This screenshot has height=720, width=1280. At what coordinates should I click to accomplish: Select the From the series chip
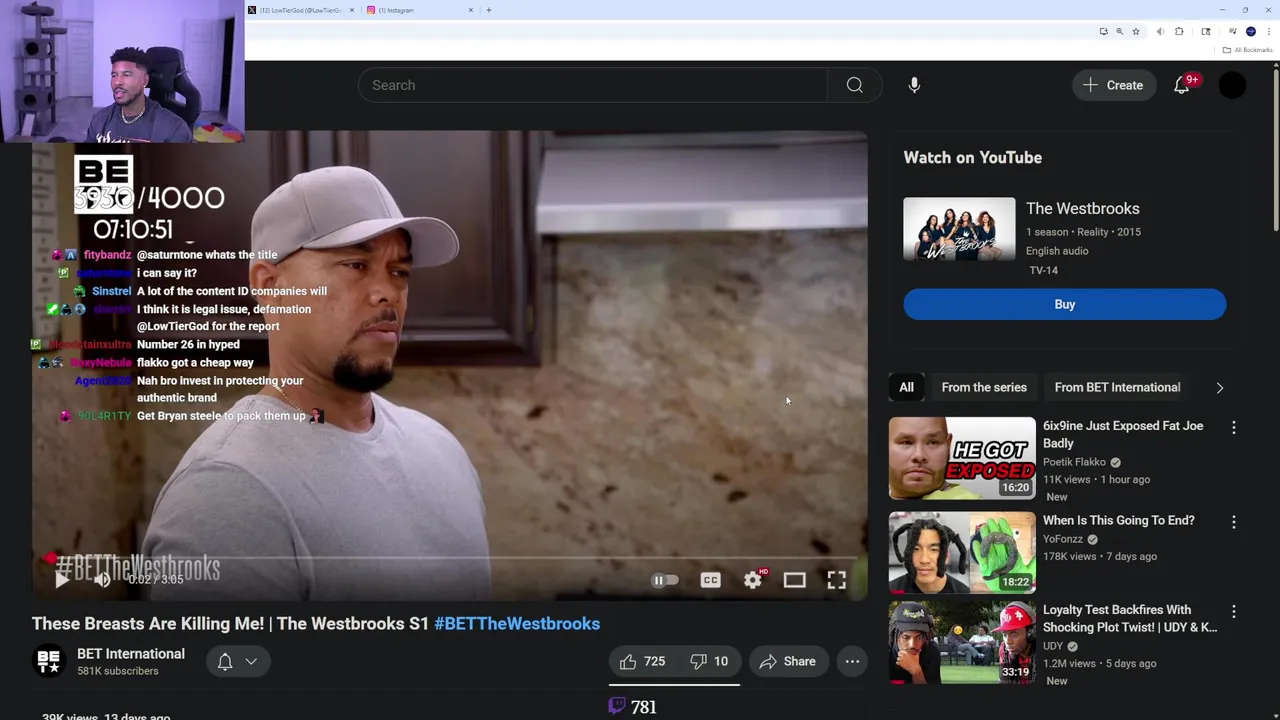pyautogui.click(x=984, y=387)
